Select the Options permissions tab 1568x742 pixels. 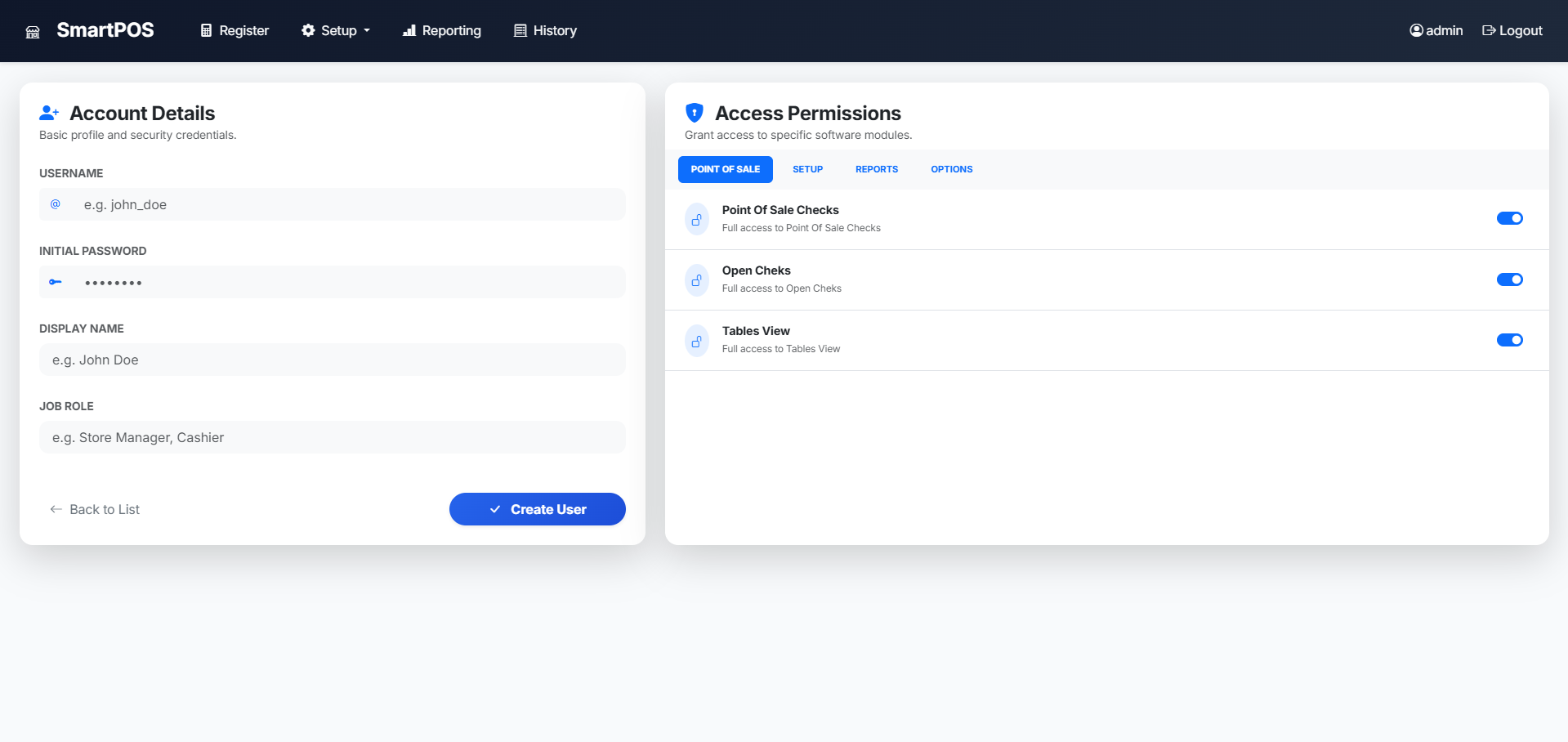pos(951,169)
